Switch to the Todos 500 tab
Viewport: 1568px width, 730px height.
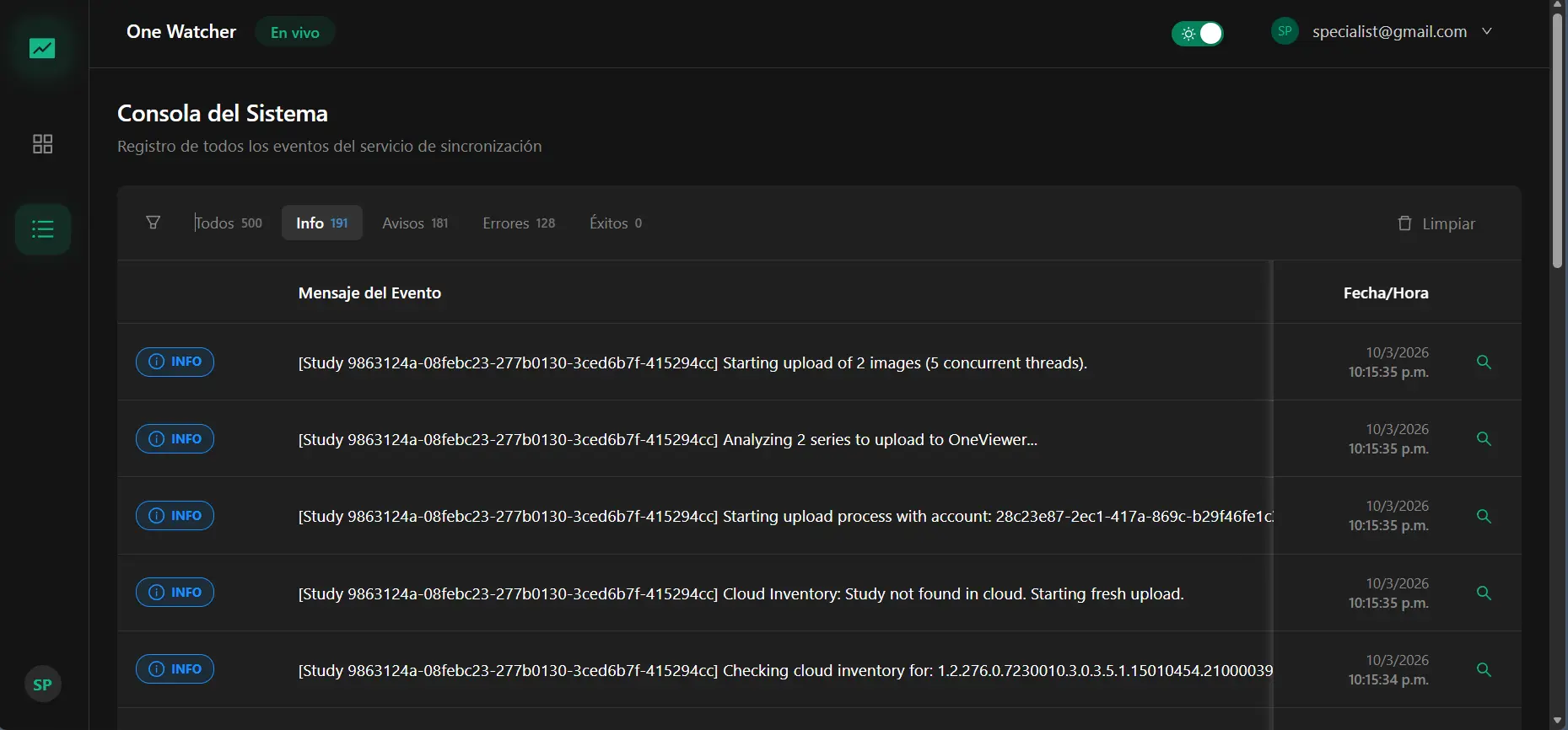pos(229,223)
